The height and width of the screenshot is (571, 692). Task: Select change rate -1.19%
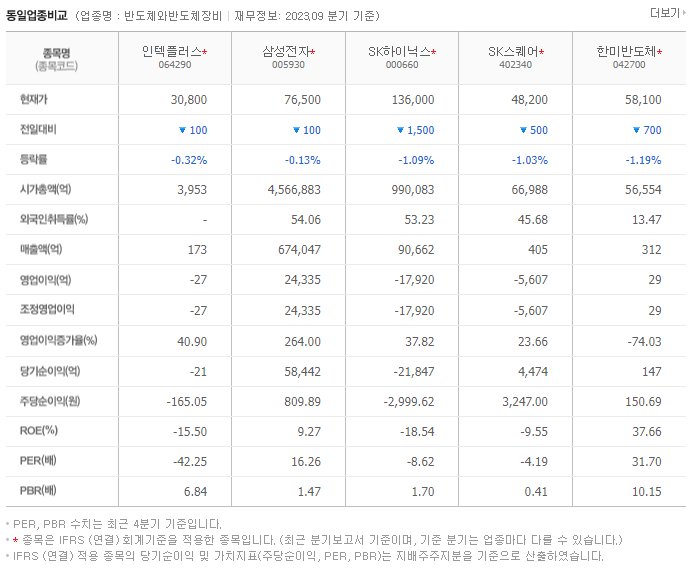tap(643, 160)
